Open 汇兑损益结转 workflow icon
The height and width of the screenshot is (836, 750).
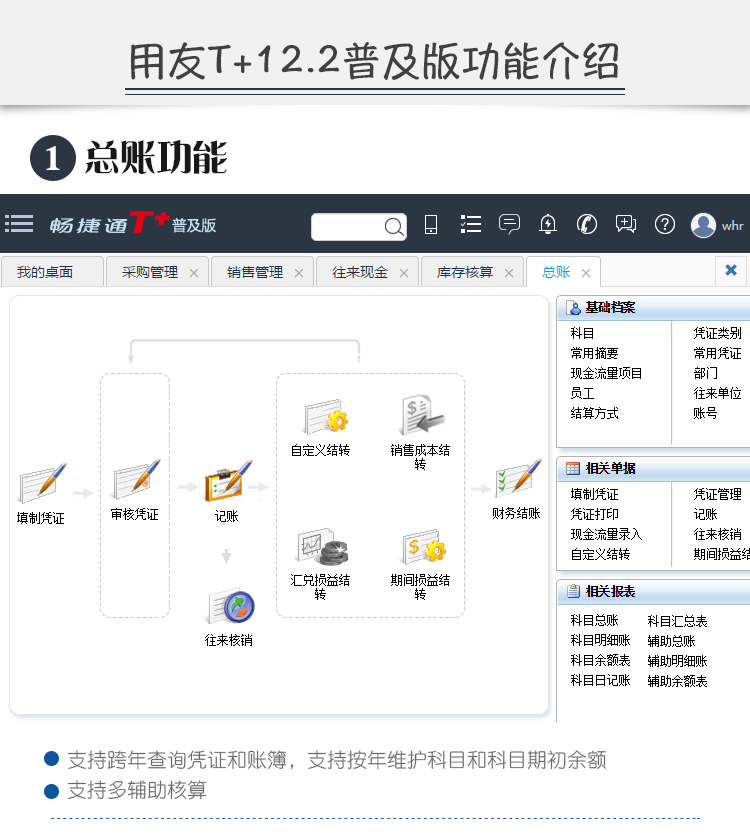click(322, 547)
